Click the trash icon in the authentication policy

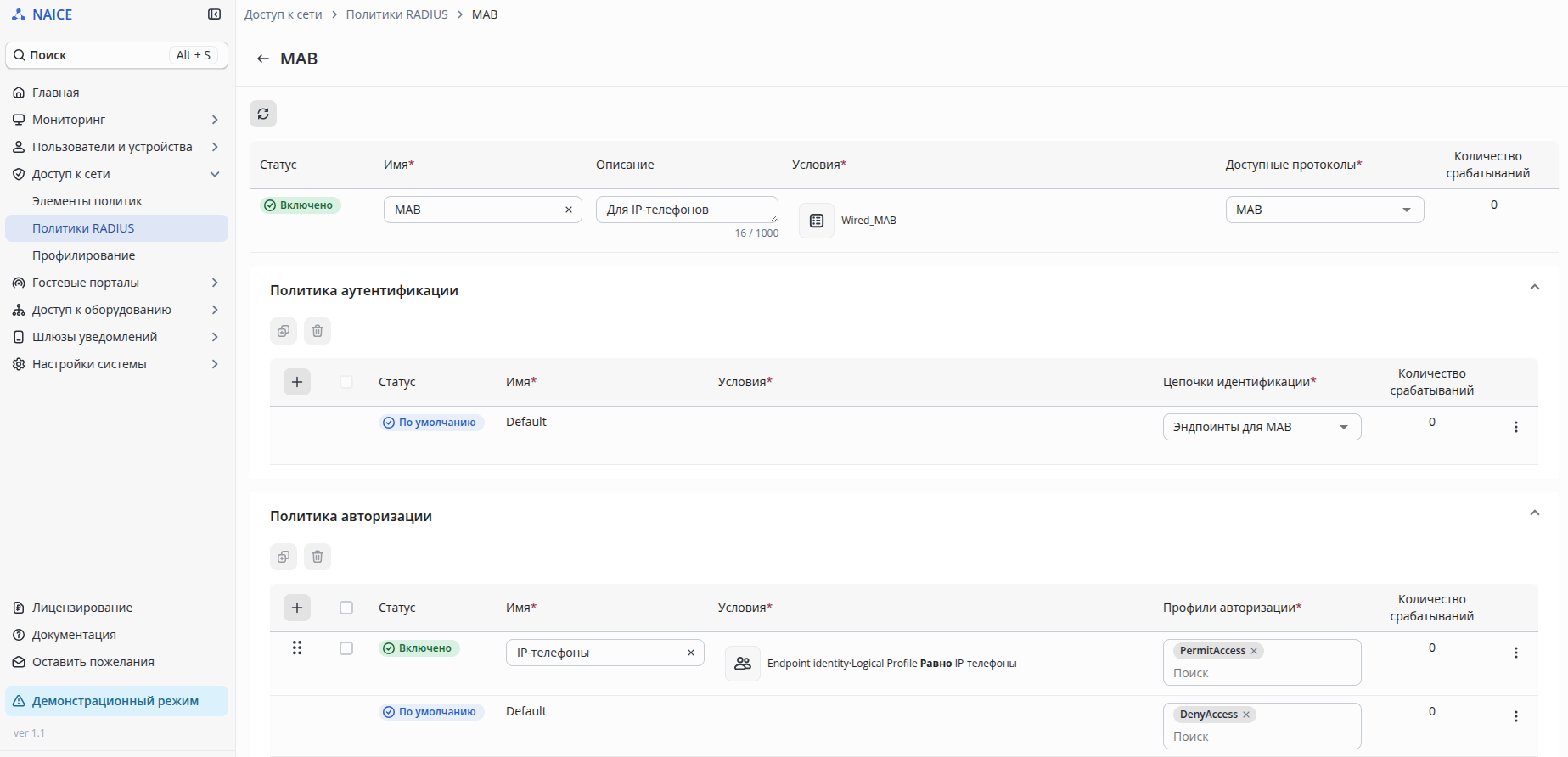point(318,331)
